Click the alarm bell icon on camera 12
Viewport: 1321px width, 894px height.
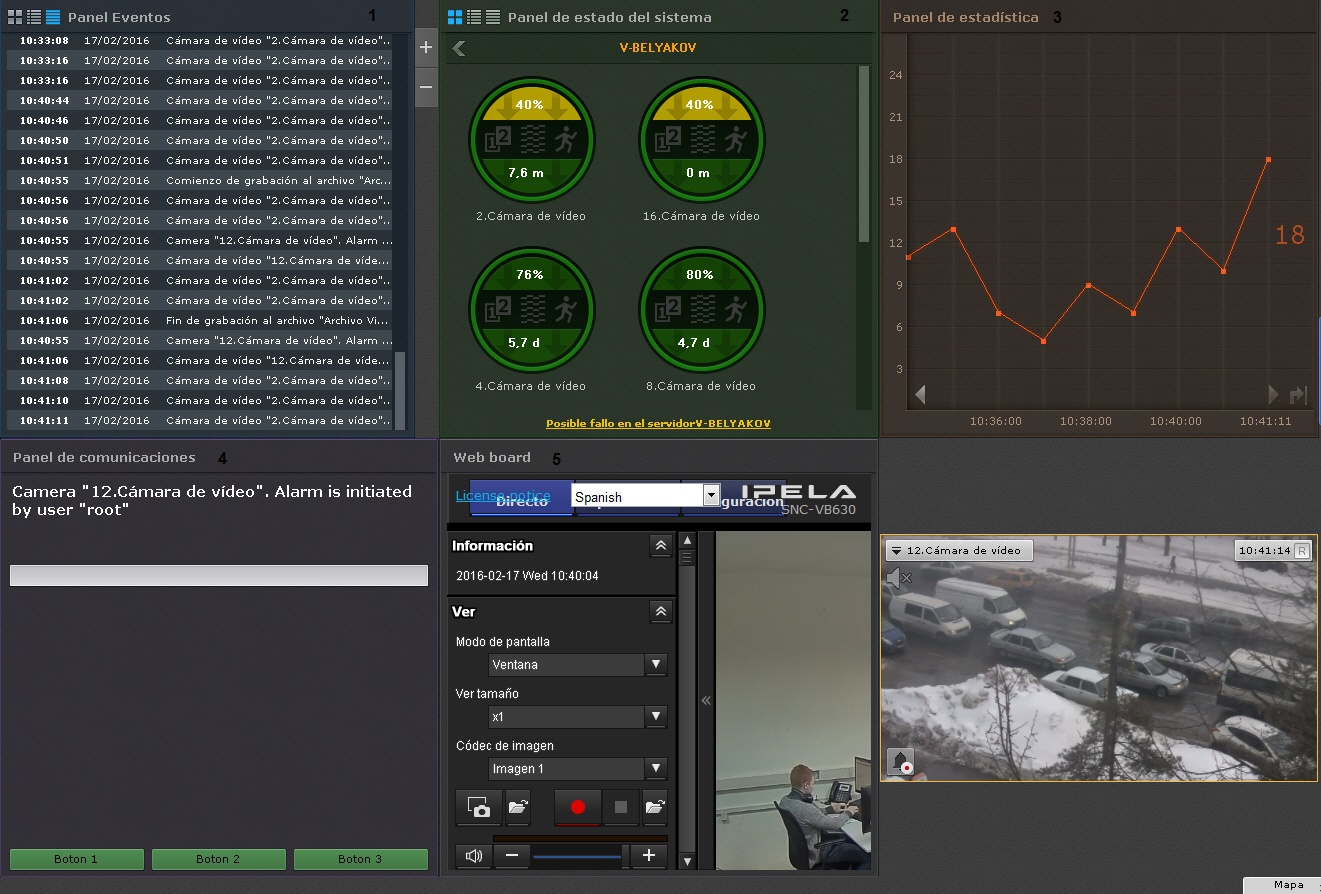point(901,762)
